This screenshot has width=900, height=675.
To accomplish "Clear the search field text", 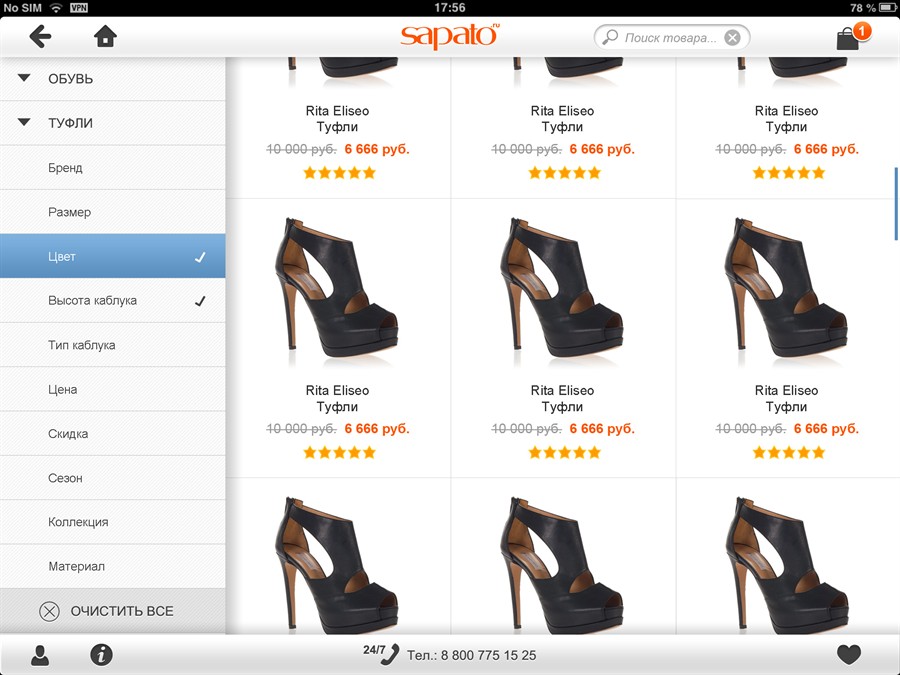I will click(733, 38).
